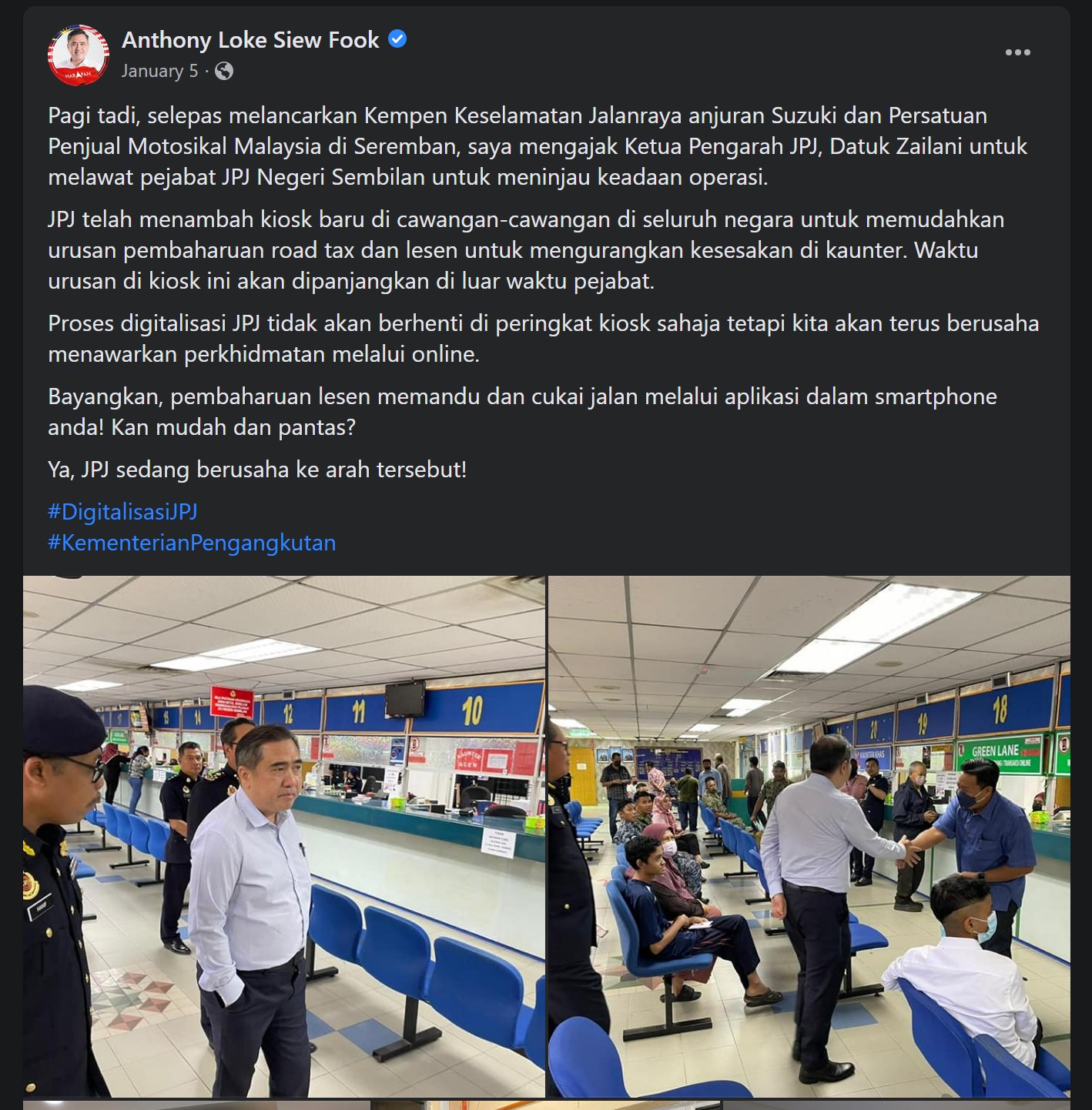The image size is (1092, 1110).
Task: Open the Anthony Loke Siew Fook profile name
Action: coord(250,40)
